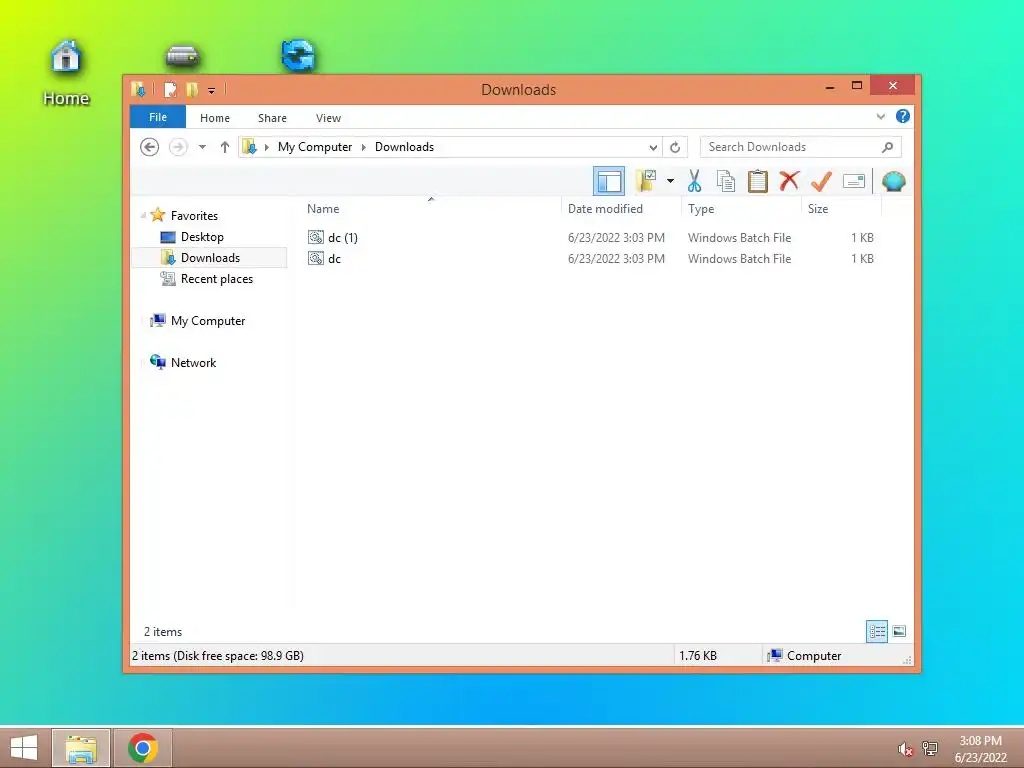Select Favorites in the navigation pane
This screenshot has height=768, width=1024.
[194, 216]
